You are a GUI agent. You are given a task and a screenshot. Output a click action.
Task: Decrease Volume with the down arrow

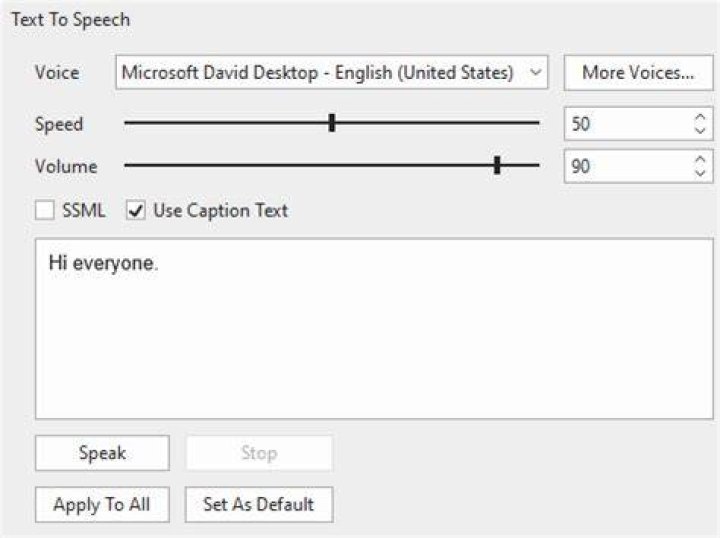tap(700, 173)
